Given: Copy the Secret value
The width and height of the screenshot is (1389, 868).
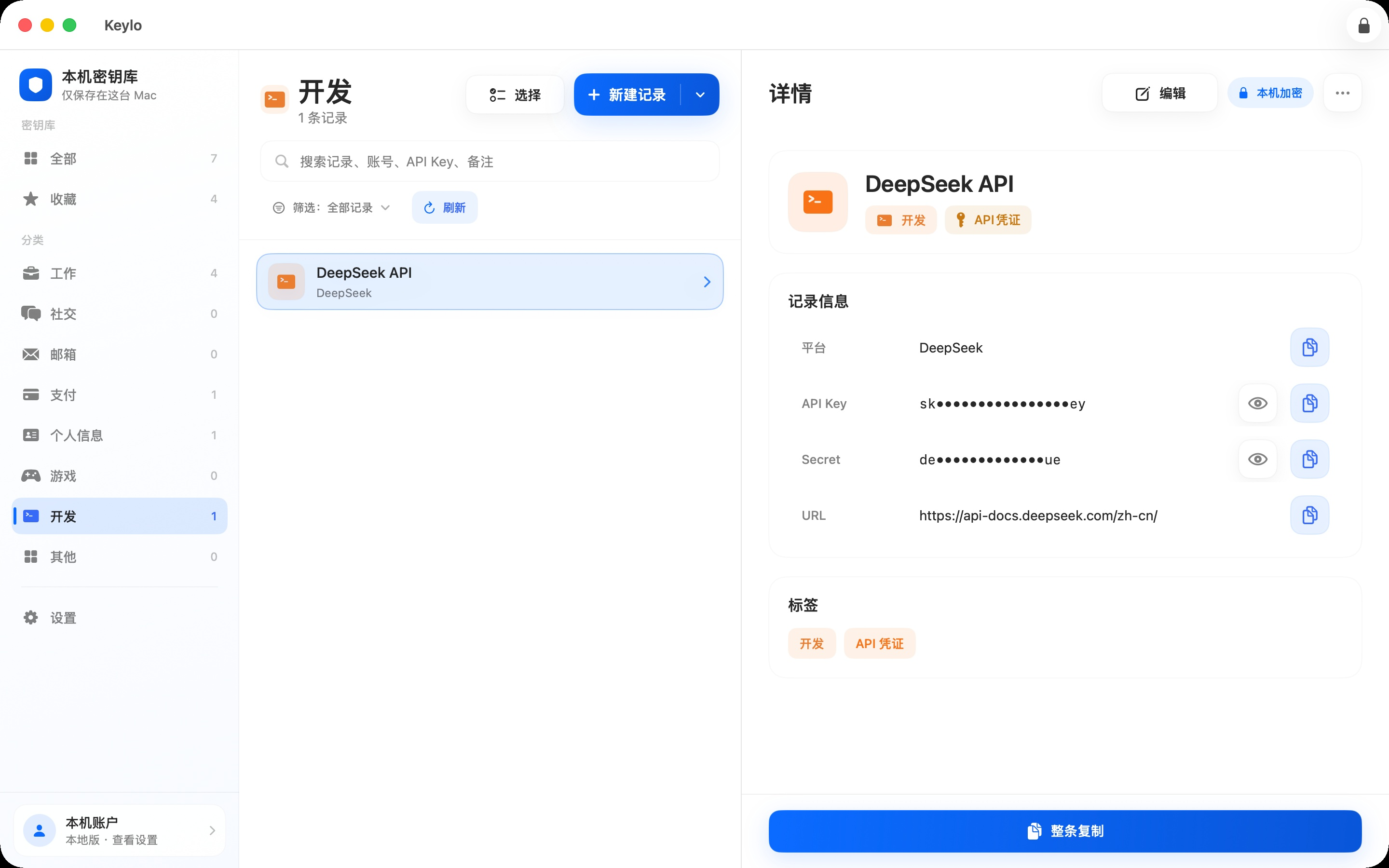Looking at the screenshot, I should (x=1309, y=459).
